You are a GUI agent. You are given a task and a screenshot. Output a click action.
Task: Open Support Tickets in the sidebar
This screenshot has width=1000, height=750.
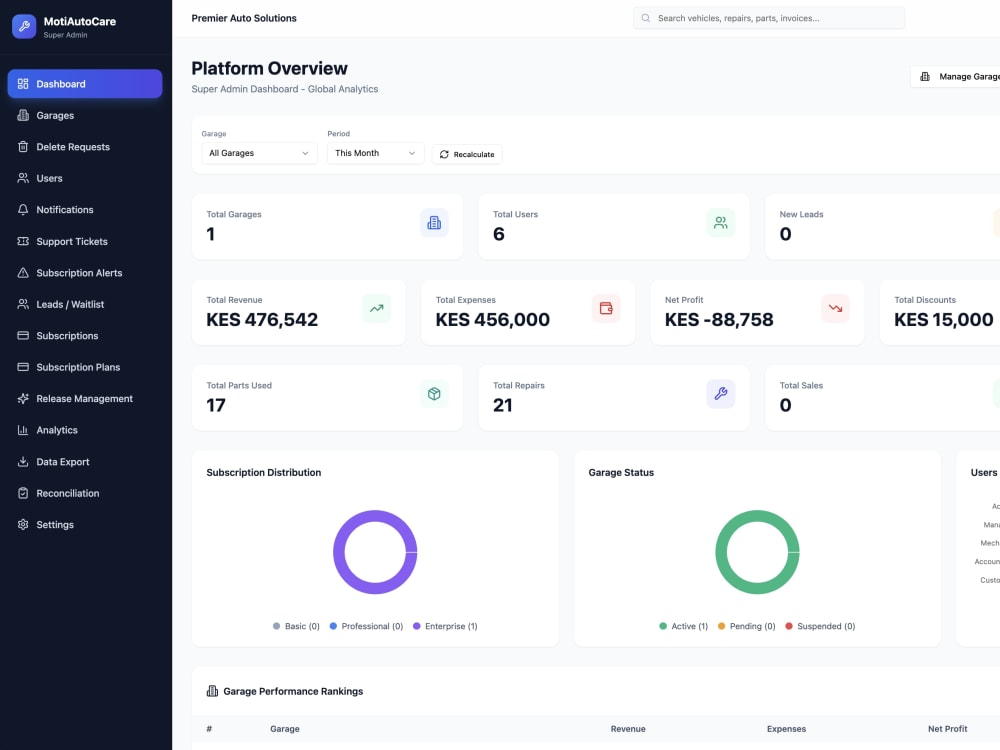pos(85,241)
